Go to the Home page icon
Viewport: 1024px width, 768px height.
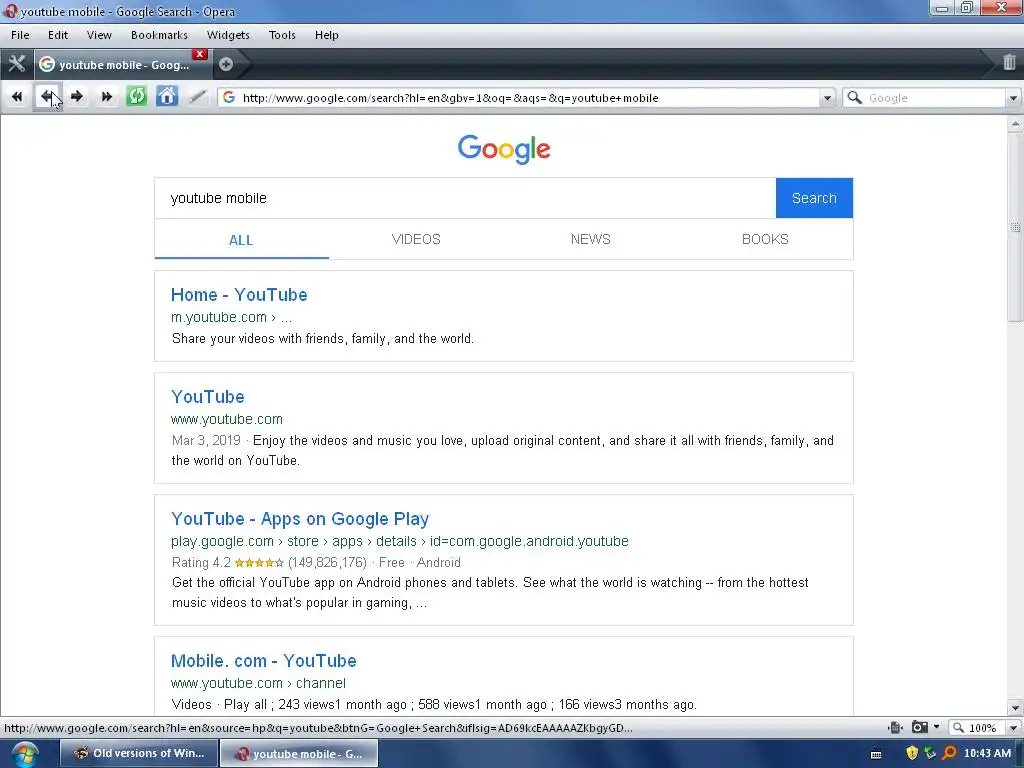(x=167, y=97)
